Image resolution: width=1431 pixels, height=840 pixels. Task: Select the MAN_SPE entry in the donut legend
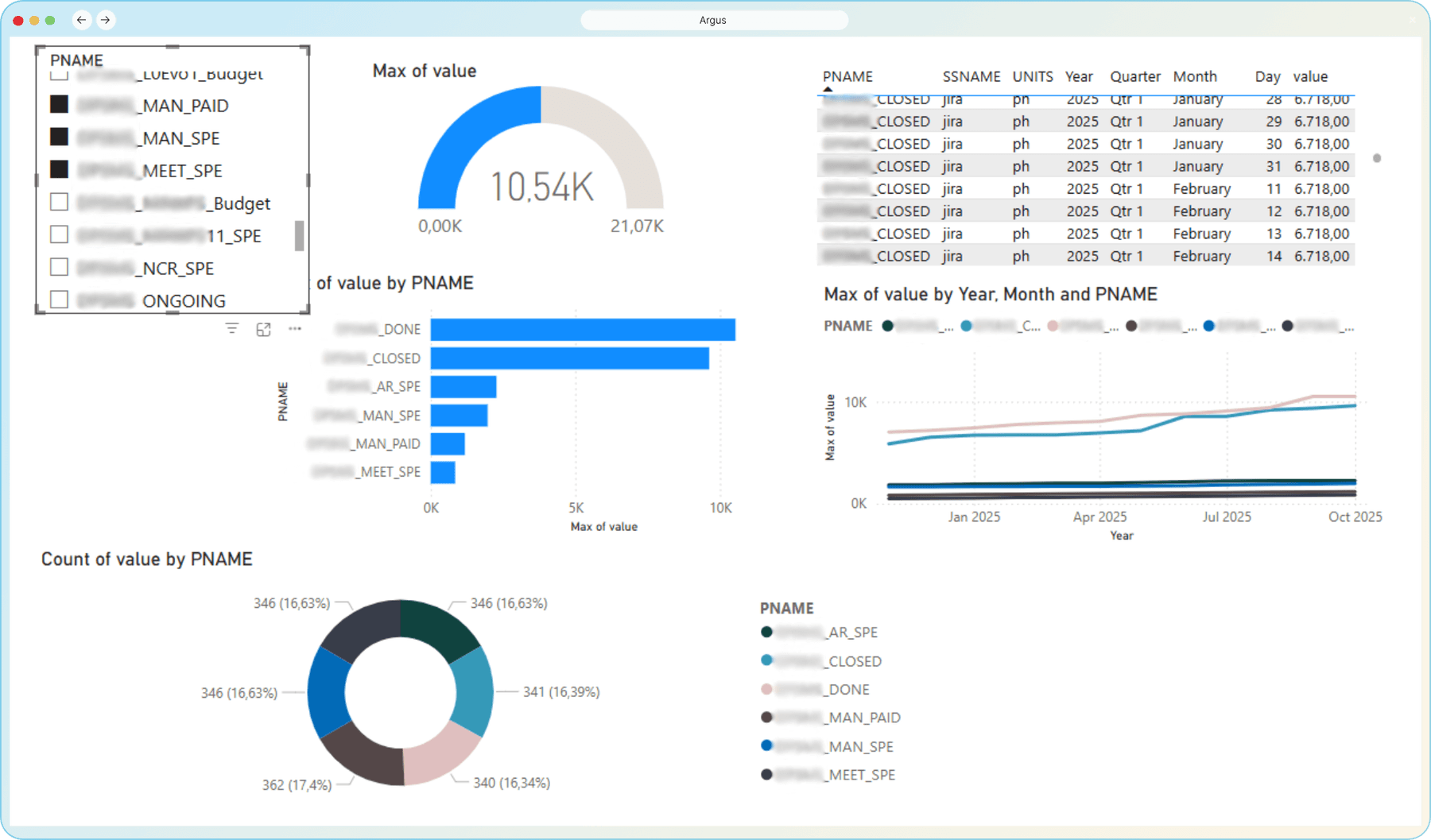coord(860,746)
